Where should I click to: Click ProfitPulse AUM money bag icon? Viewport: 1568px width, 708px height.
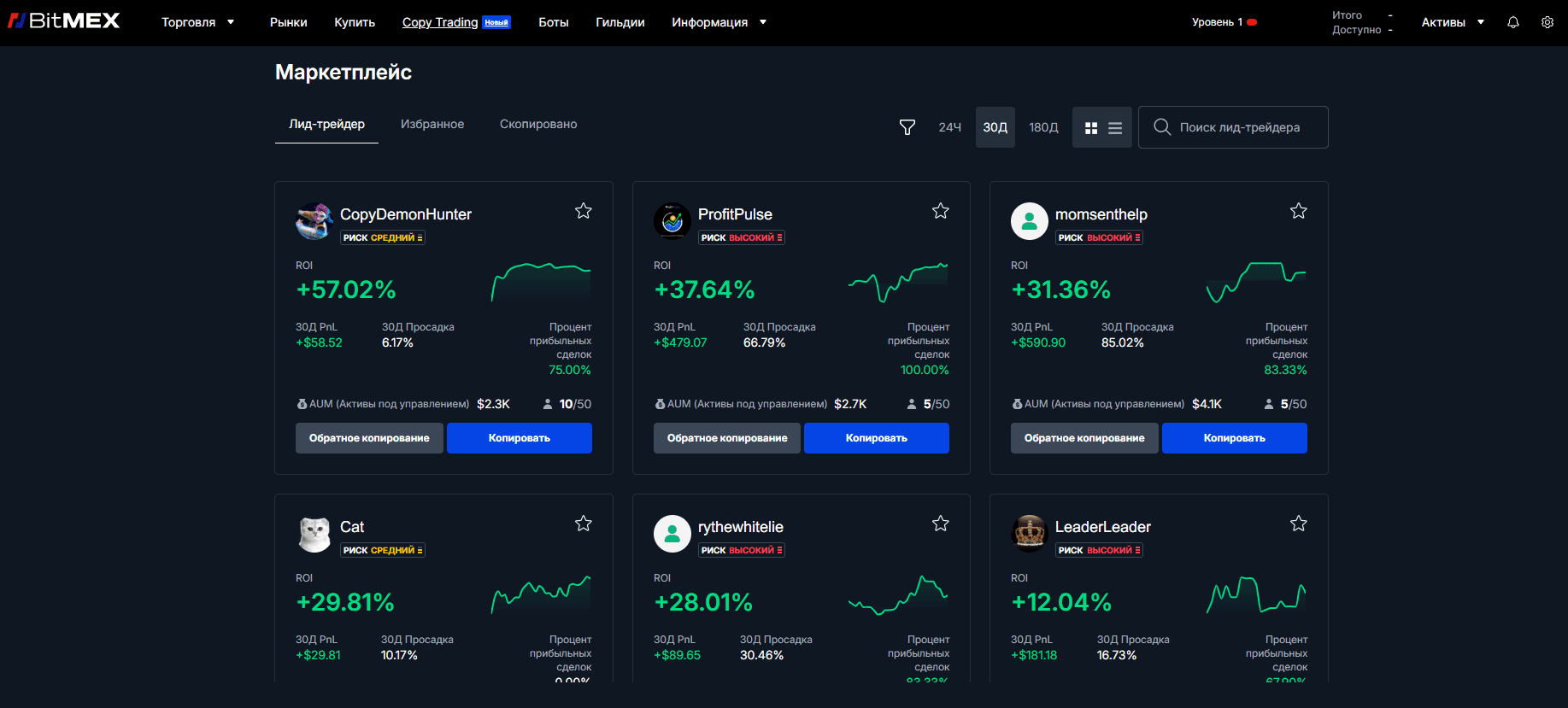pyautogui.click(x=660, y=404)
